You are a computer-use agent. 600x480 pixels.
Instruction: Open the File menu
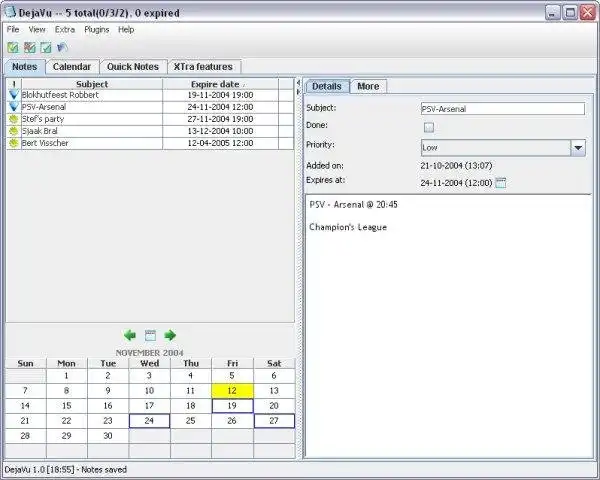[13, 29]
